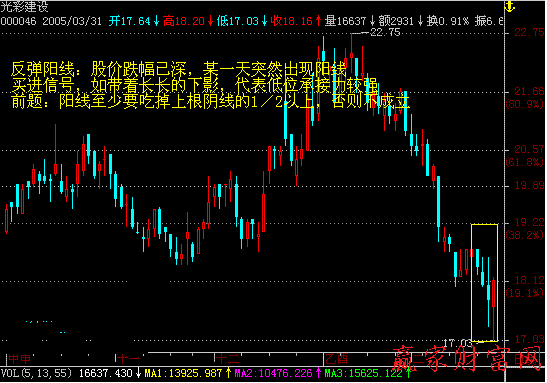This screenshot has width=547, height=383.
Task: Click the date 2005/03/31 in header
Action: [72, 21]
